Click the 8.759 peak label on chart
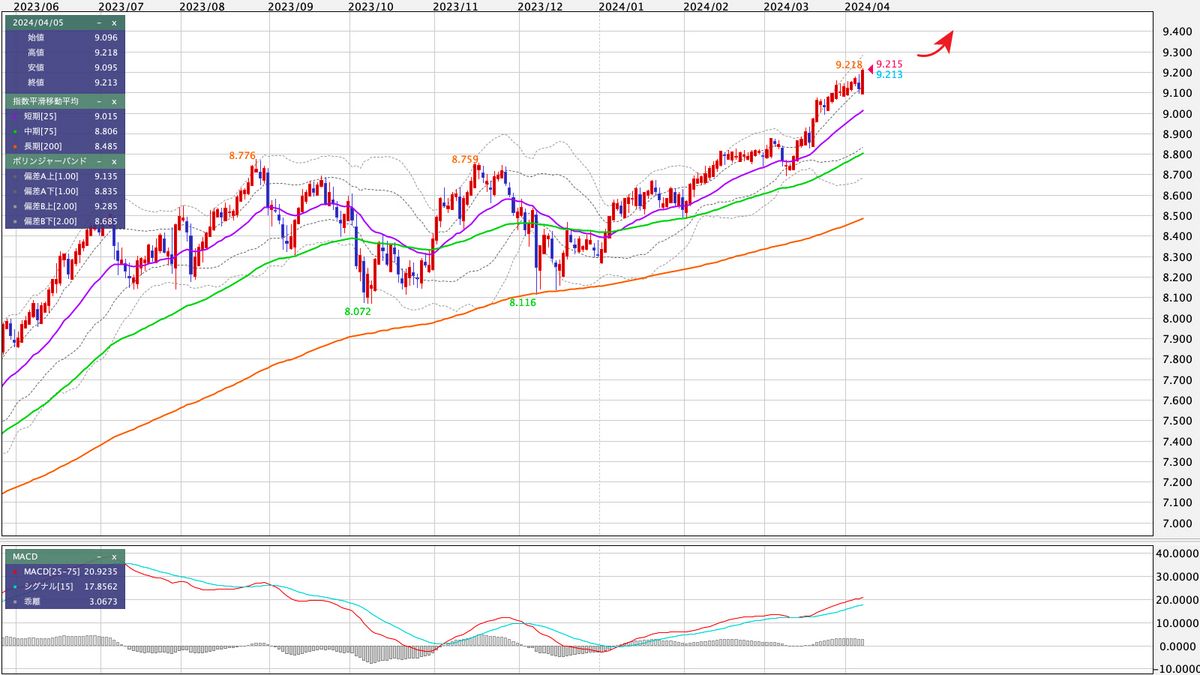Image resolution: width=1200 pixels, height=675 pixels. [x=465, y=159]
